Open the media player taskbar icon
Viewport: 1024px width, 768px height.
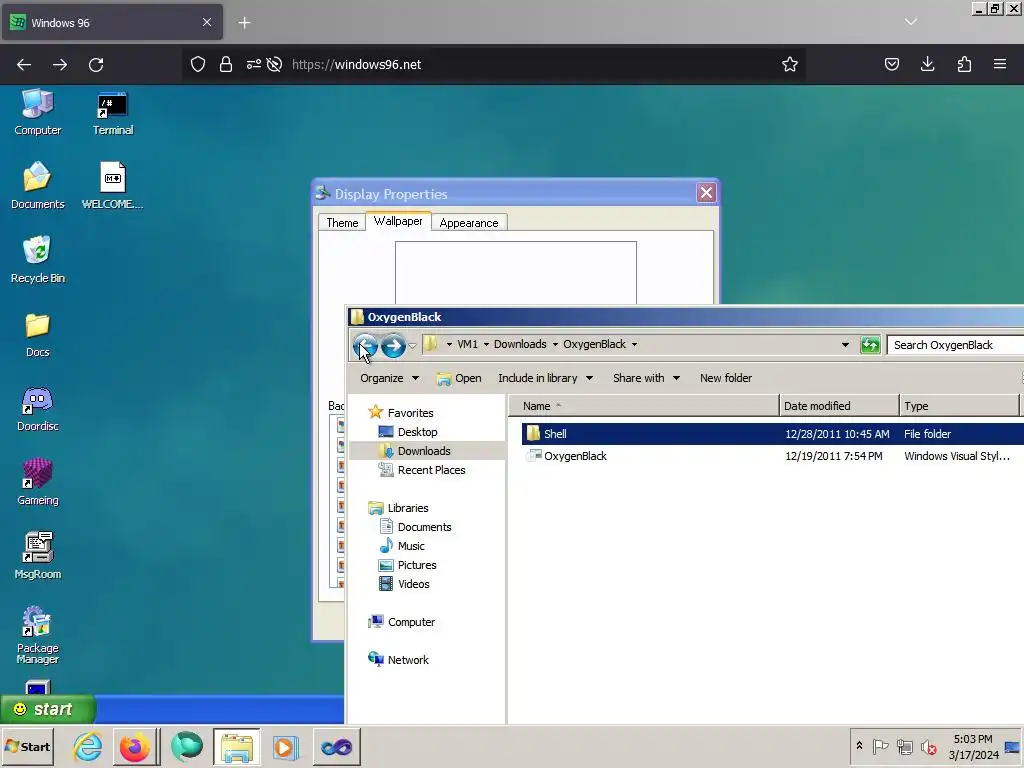tap(285, 746)
